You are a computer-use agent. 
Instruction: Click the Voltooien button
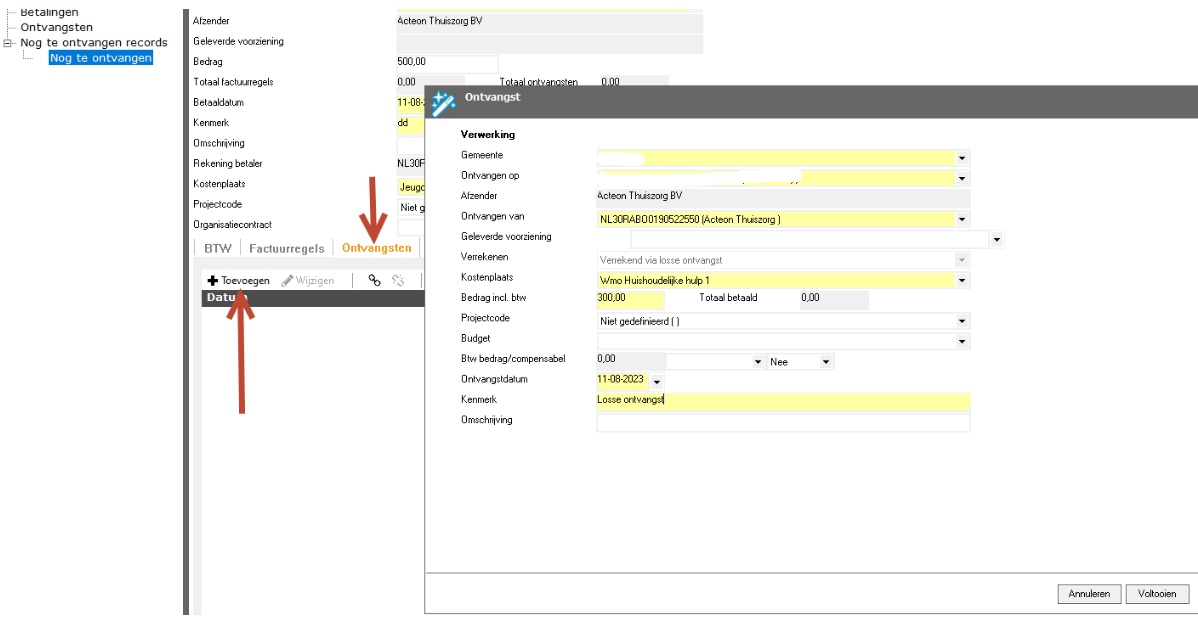(1157, 594)
